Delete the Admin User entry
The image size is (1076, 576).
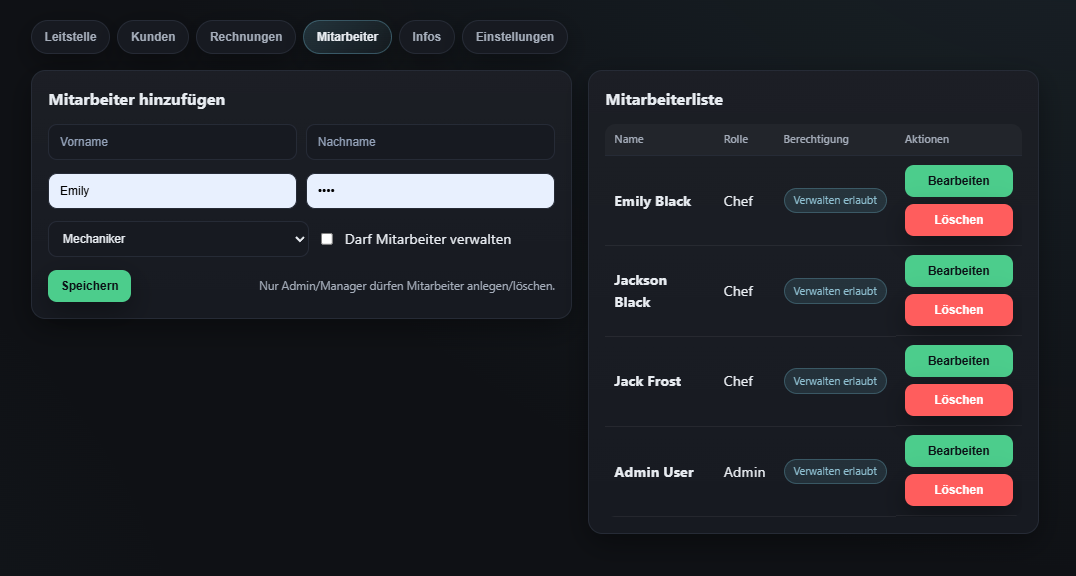[958, 490]
